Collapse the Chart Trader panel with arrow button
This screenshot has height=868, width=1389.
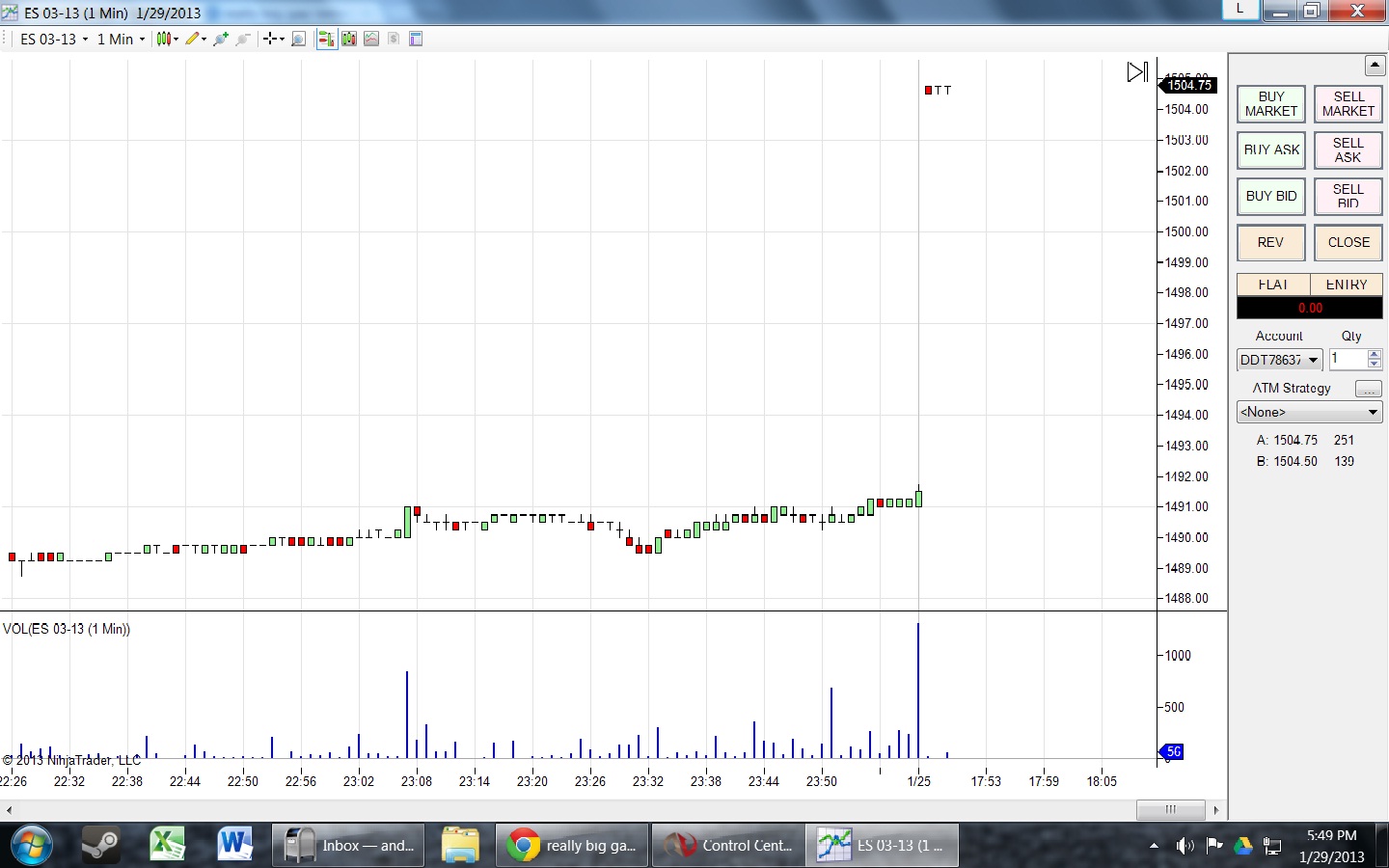tap(1375, 66)
